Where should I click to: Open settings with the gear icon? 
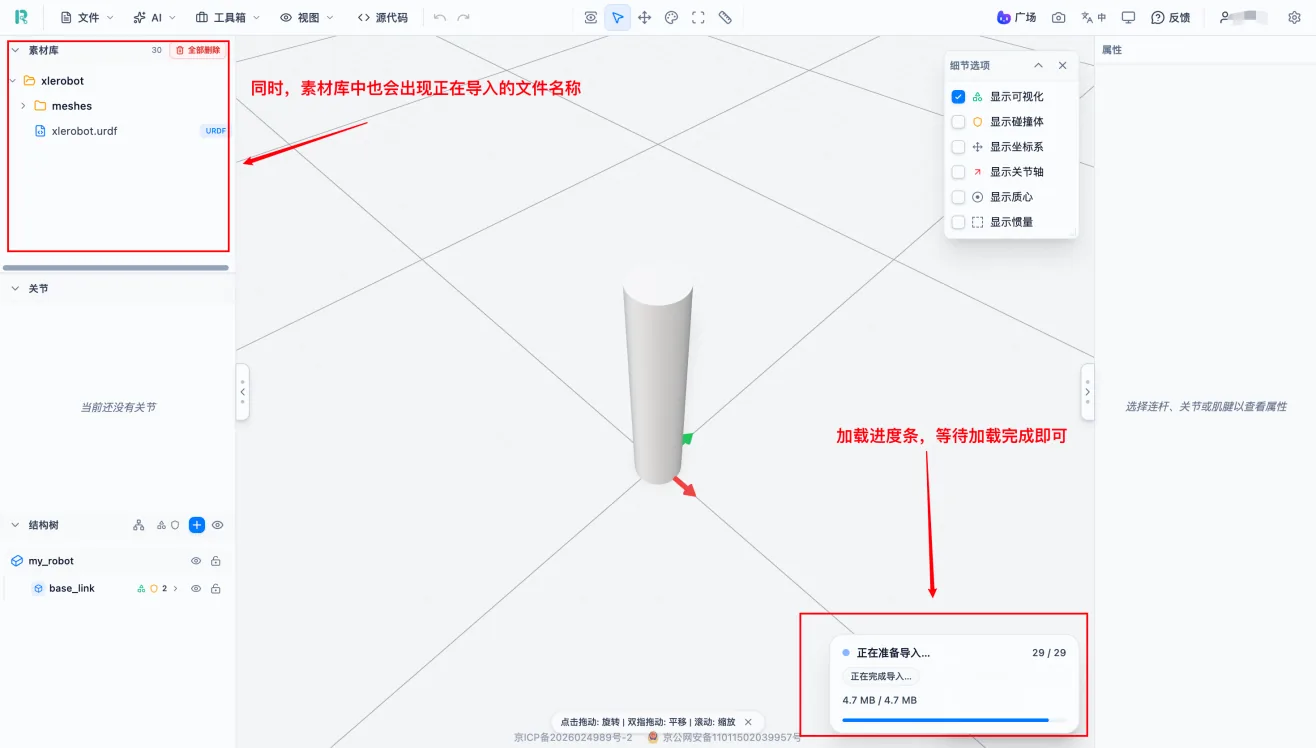(1294, 17)
